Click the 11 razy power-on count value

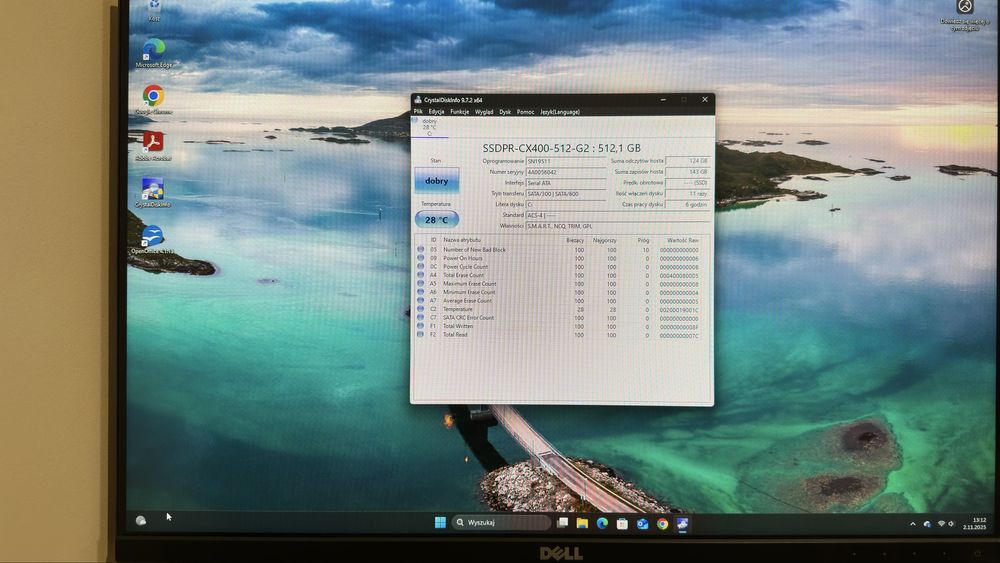(688, 193)
